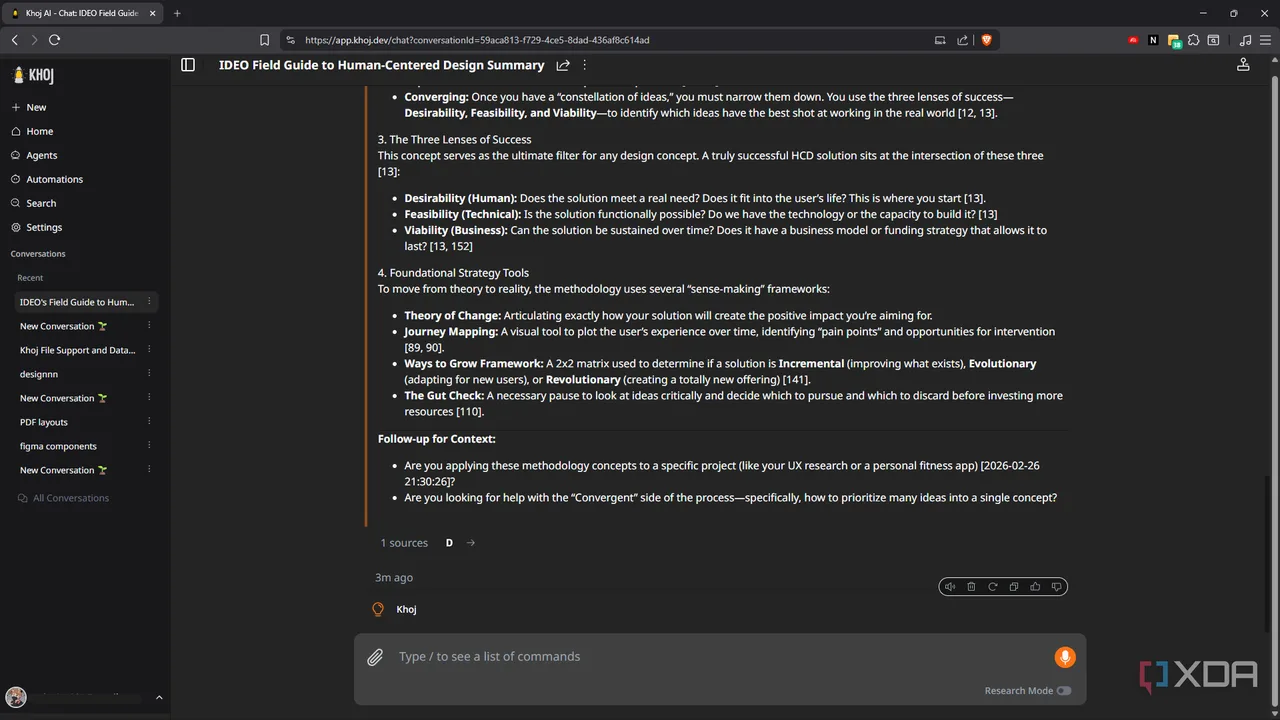Image resolution: width=1280 pixels, height=720 pixels.
Task: Click the Khoj logo in the sidebar
Action: [x=32, y=75]
